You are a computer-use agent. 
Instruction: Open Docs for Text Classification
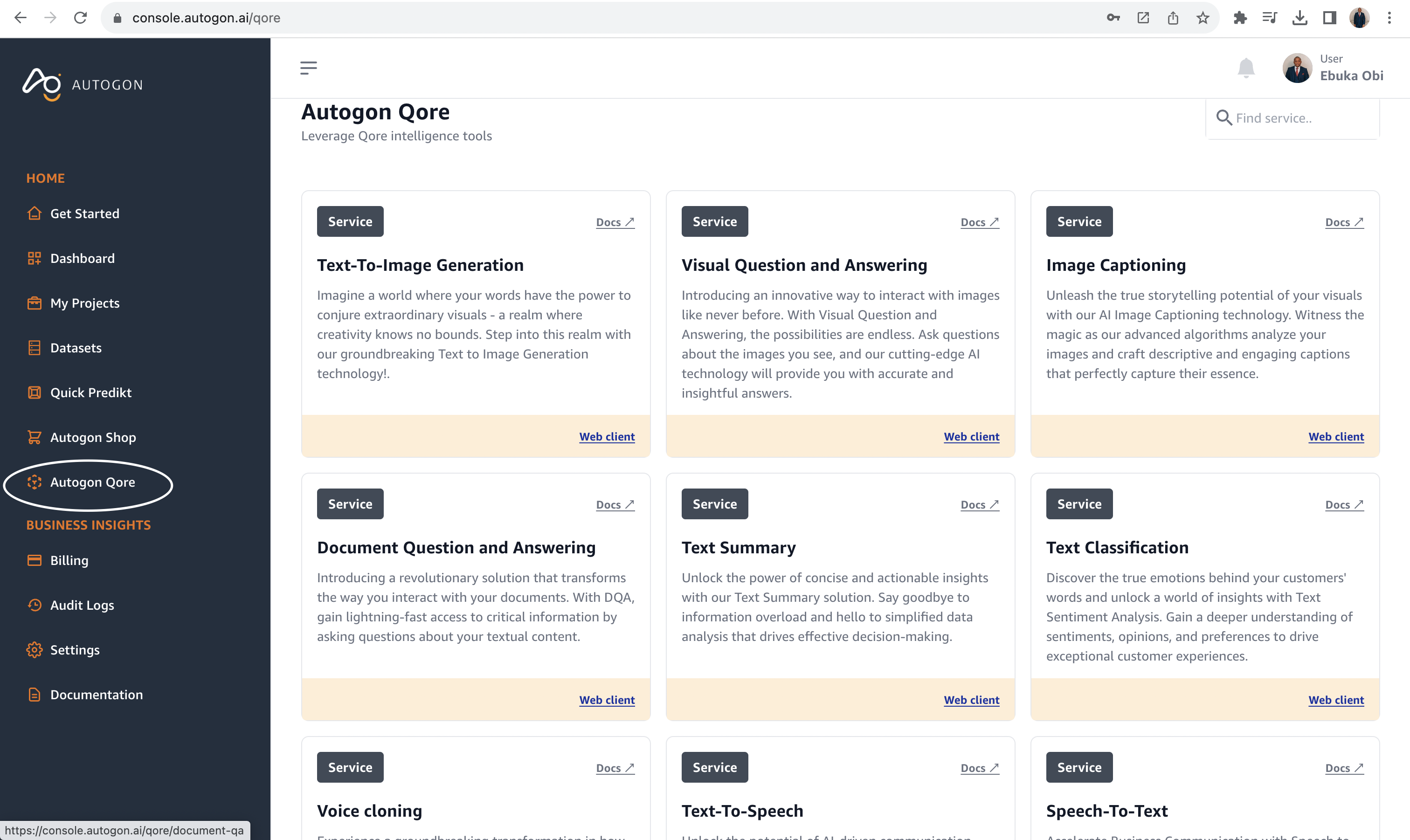tap(1344, 504)
